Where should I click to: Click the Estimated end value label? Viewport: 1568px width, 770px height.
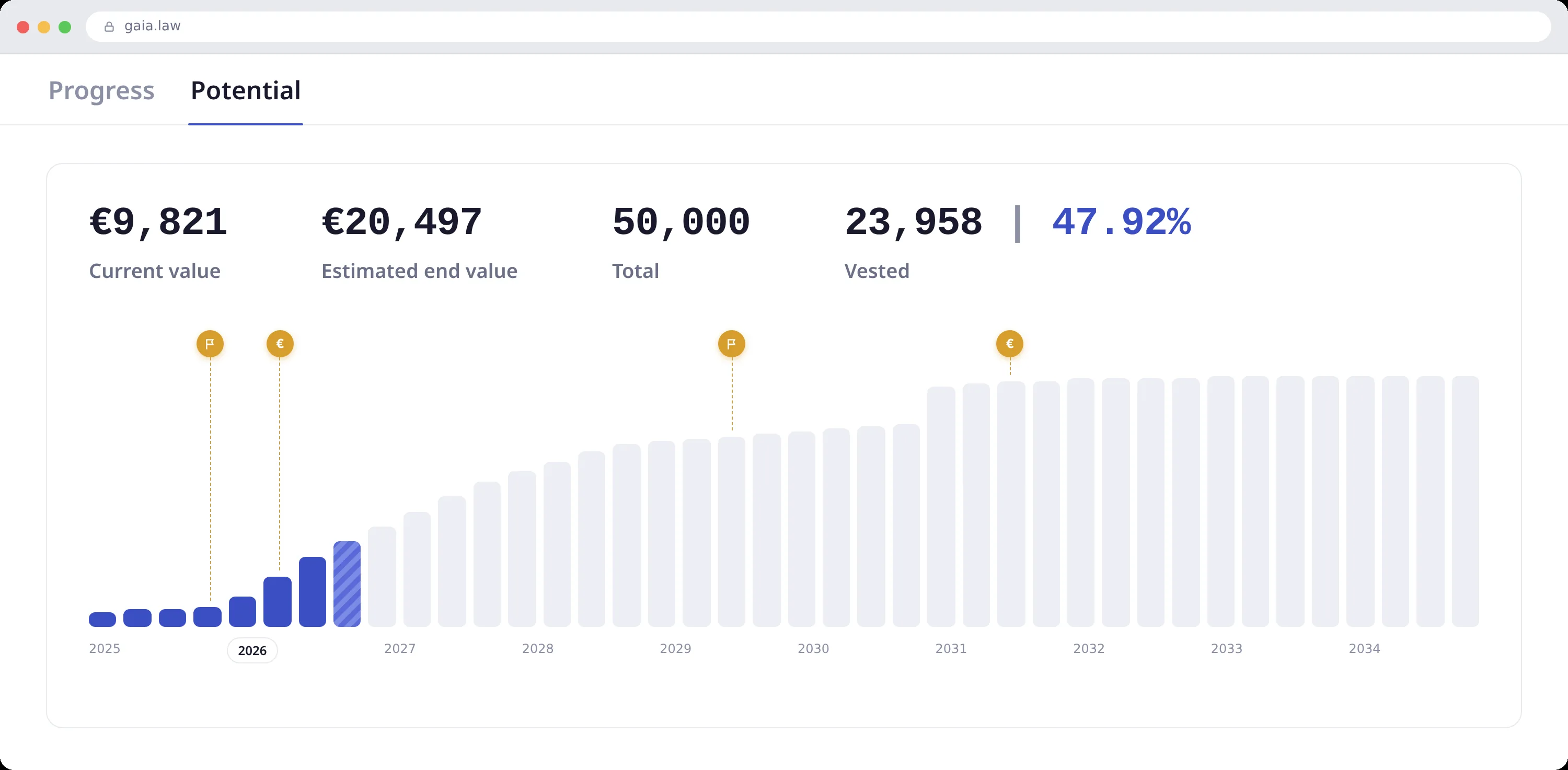pos(419,271)
